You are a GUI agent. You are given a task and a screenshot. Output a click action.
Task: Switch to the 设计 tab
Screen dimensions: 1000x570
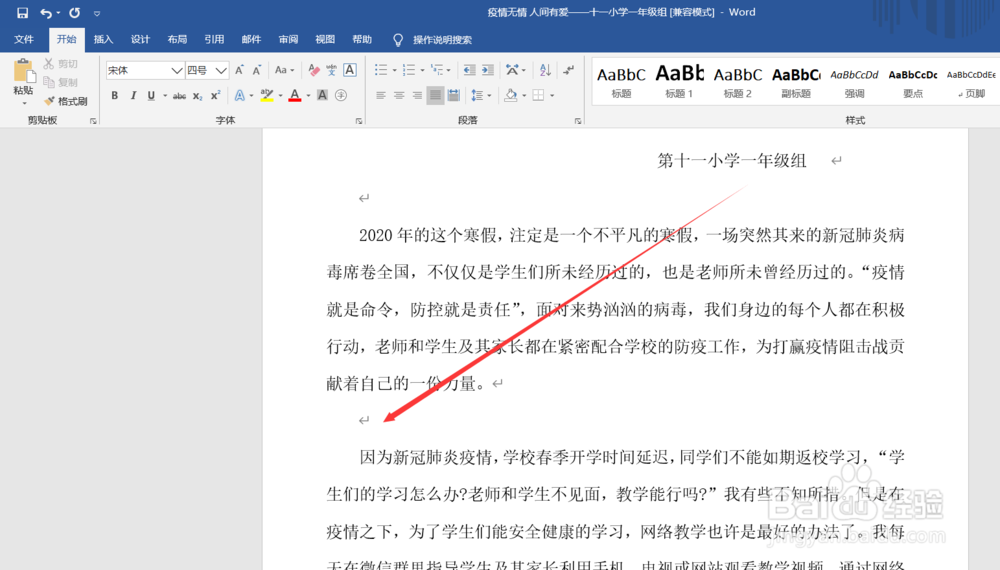pos(140,40)
